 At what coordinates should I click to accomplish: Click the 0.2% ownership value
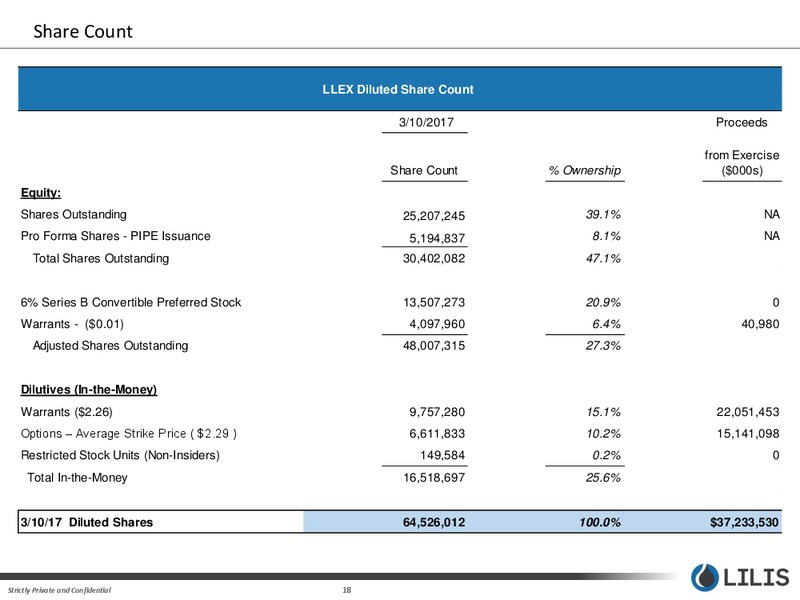(606, 456)
